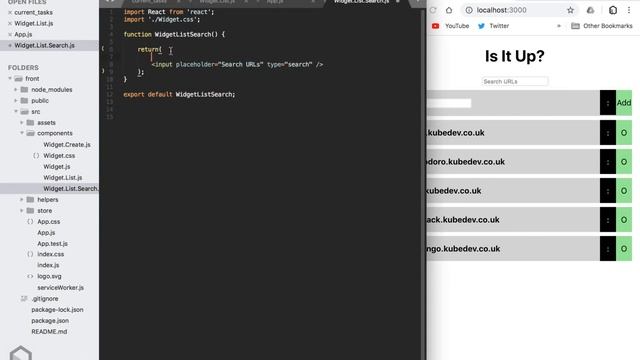Click the hexagon extension icon in browser toolbar
The height and width of the screenshot is (360, 640).
[613, 10]
